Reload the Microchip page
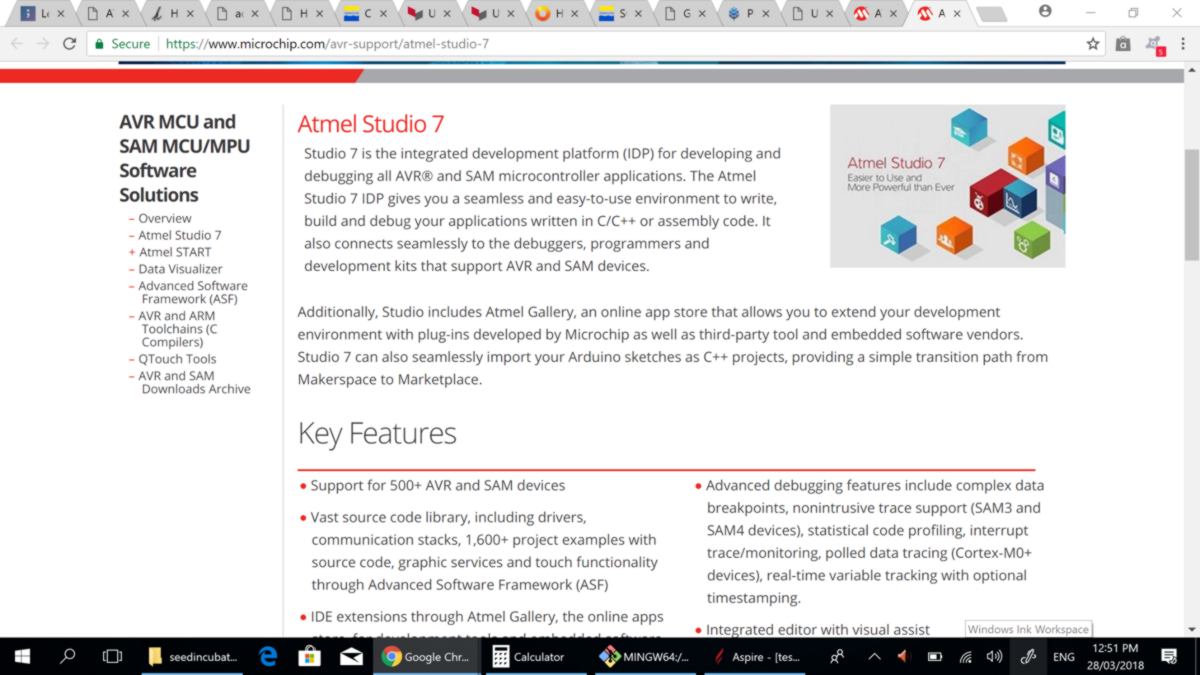Image resolution: width=1200 pixels, height=675 pixels. tap(69, 44)
